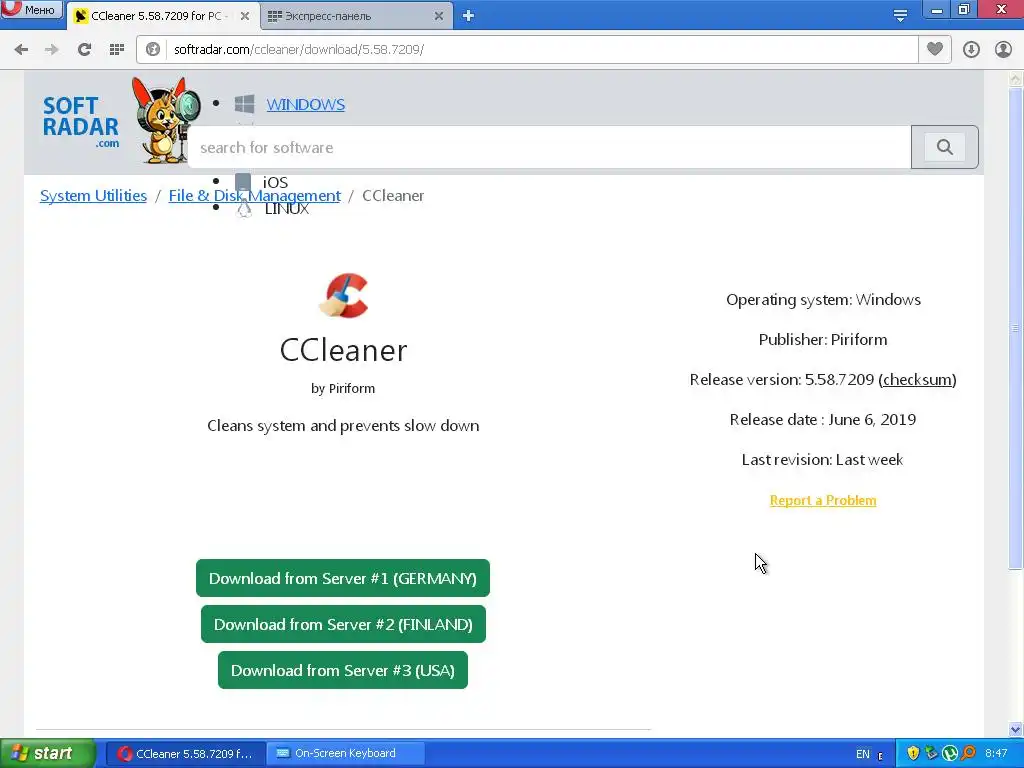
Task: Open the LINUX platform entry
Action: point(287,209)
